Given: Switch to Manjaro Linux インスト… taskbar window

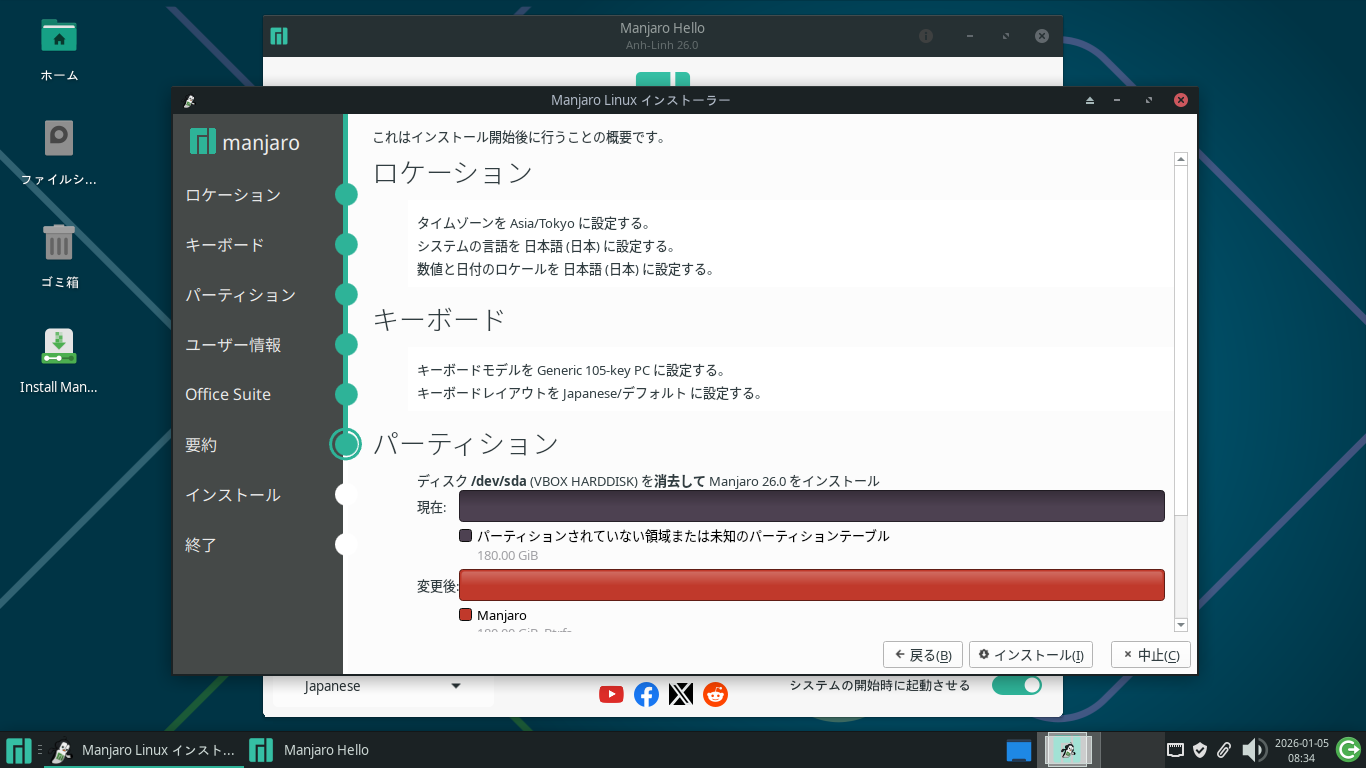Looking at the screenshot, I should tap(145, 750).
